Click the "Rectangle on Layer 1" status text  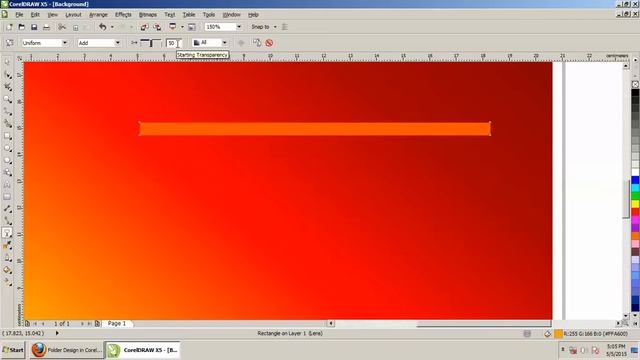pyautogui.click(x=290, y=333)
